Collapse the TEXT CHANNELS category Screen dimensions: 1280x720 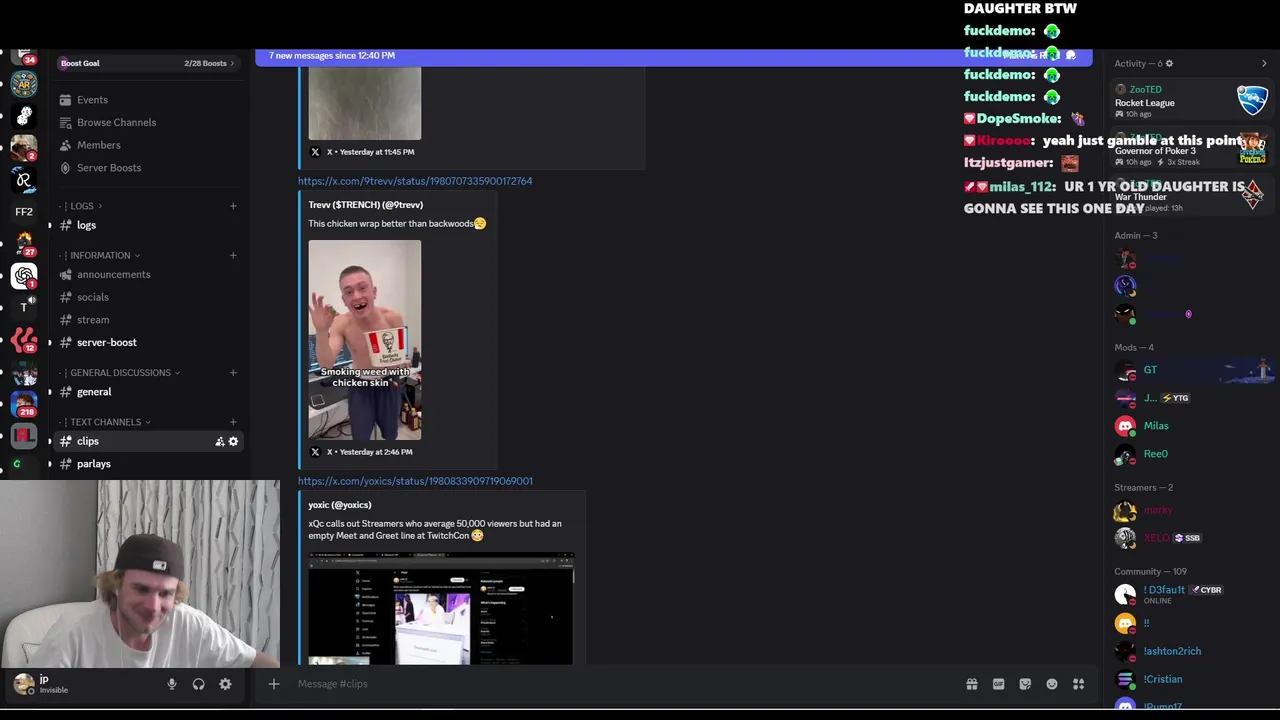point(105,422)
